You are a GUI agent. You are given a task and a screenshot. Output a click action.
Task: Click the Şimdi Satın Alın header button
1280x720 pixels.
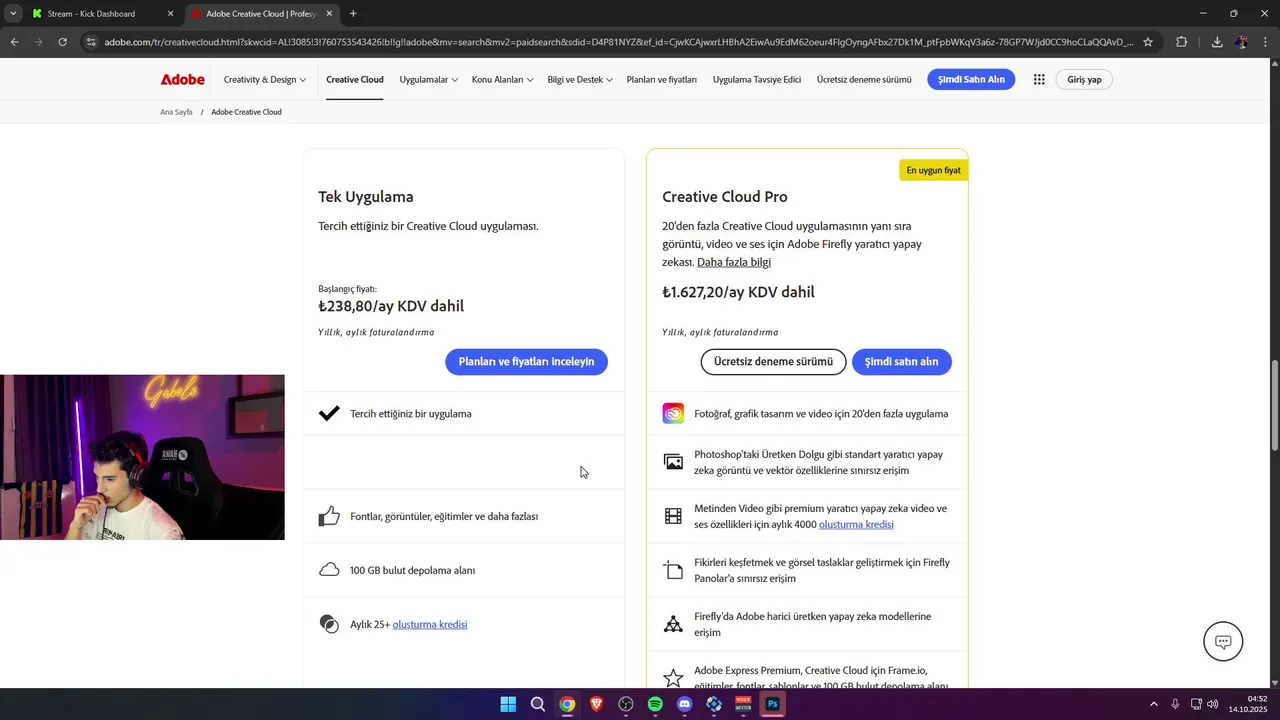click(x=971, y=79)
